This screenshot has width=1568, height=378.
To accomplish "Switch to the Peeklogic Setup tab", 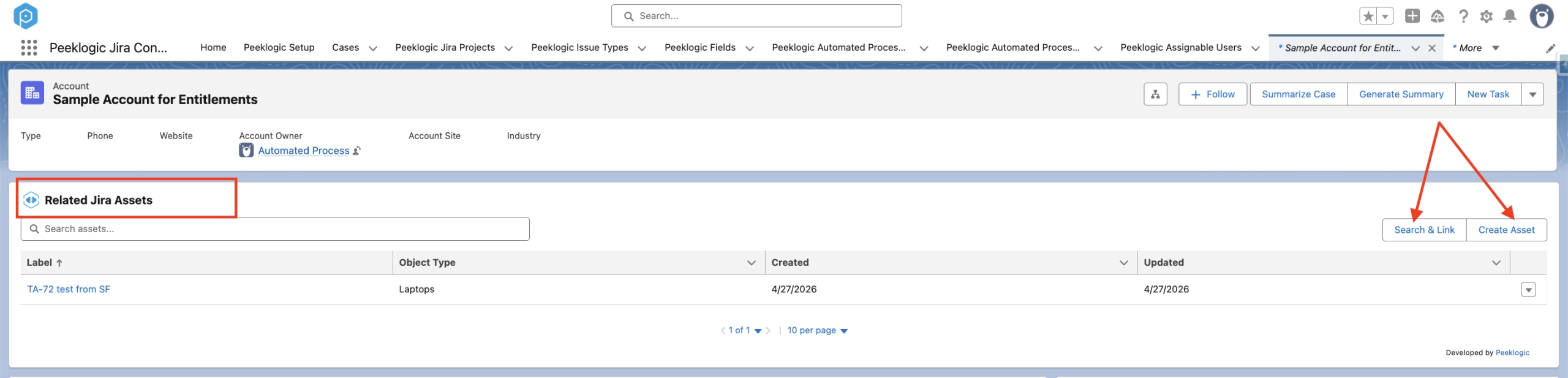I will [279, 48].
